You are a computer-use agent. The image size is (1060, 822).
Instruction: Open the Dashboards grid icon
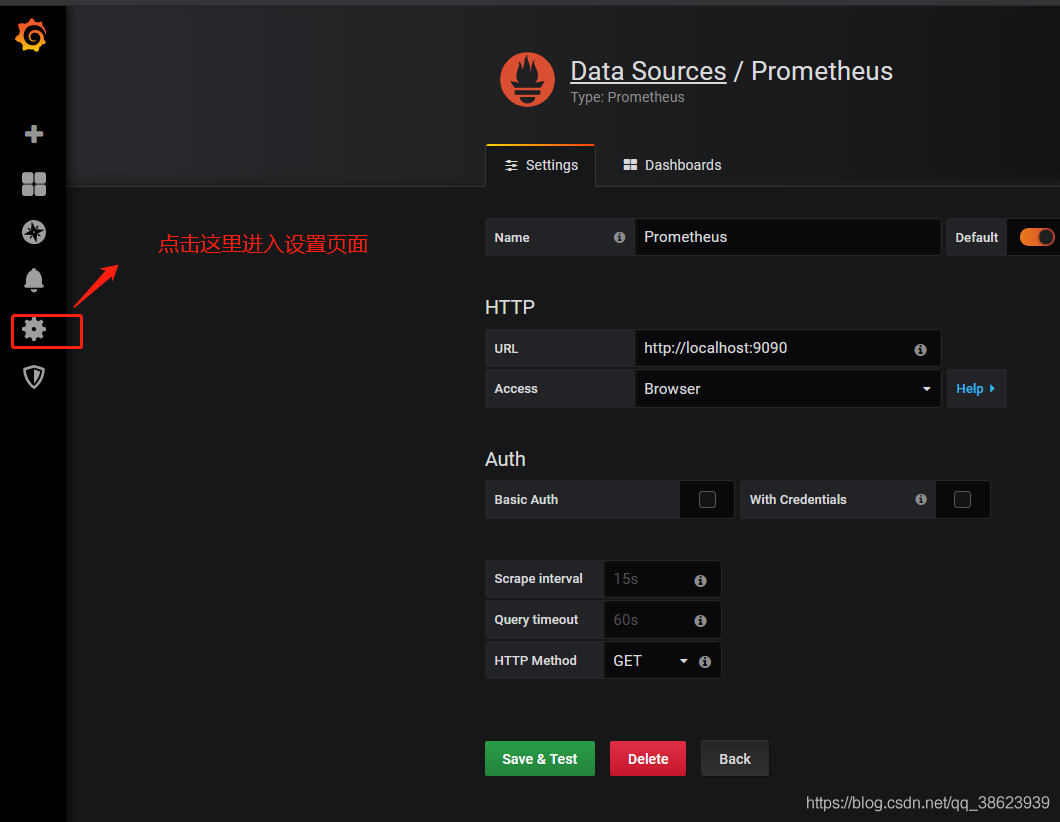point(34,183)
